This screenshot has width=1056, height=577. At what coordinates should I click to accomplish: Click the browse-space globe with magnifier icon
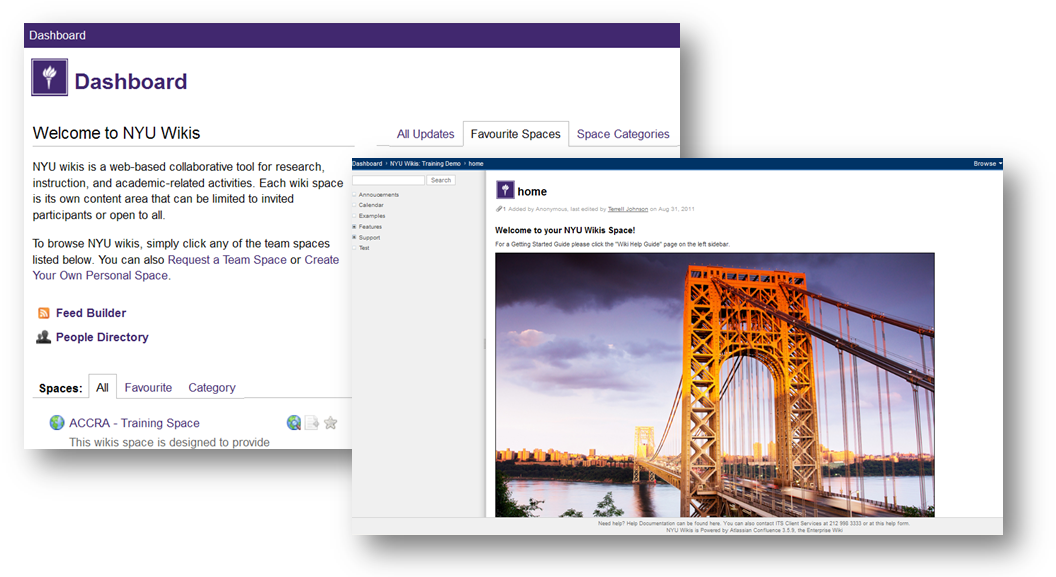tap(293, 423)
